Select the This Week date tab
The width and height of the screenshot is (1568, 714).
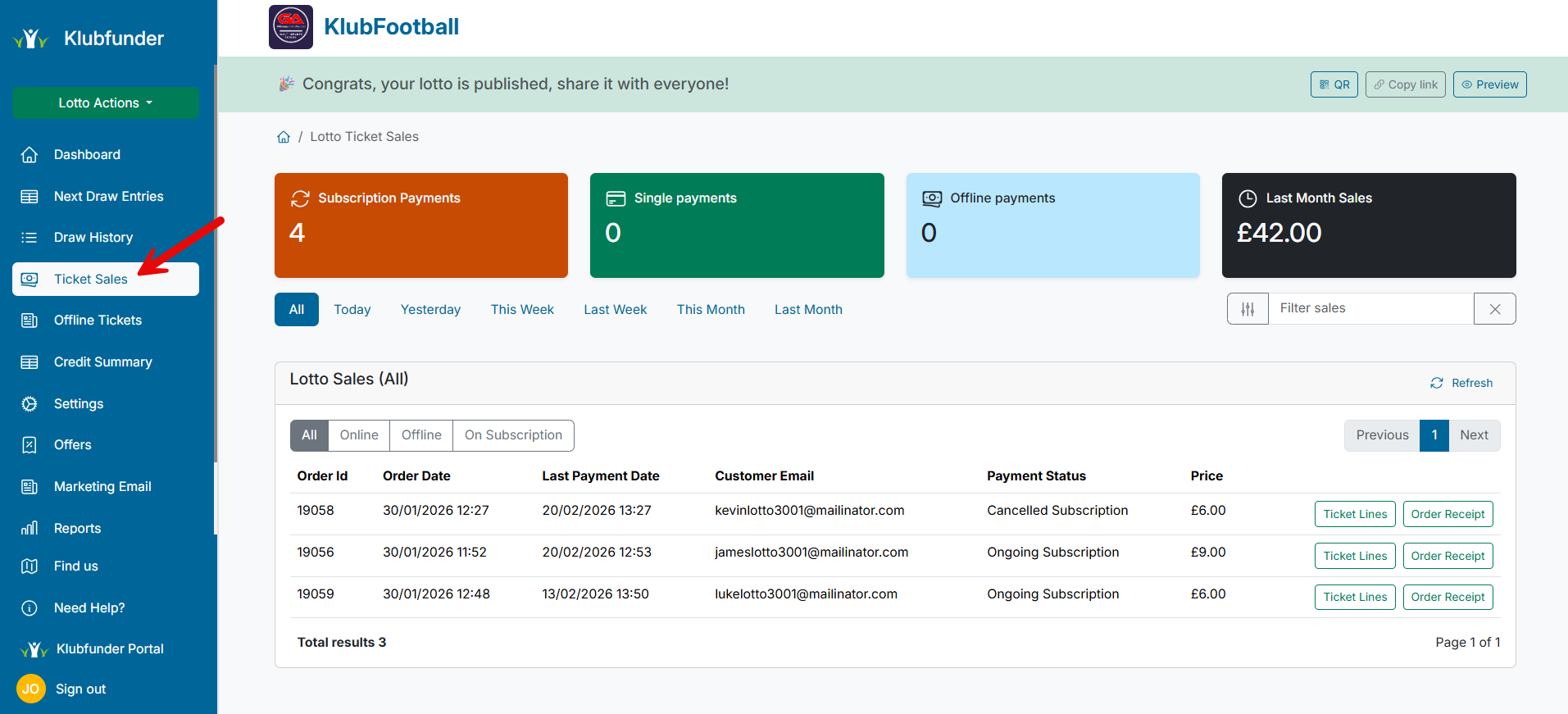(522, 310)
